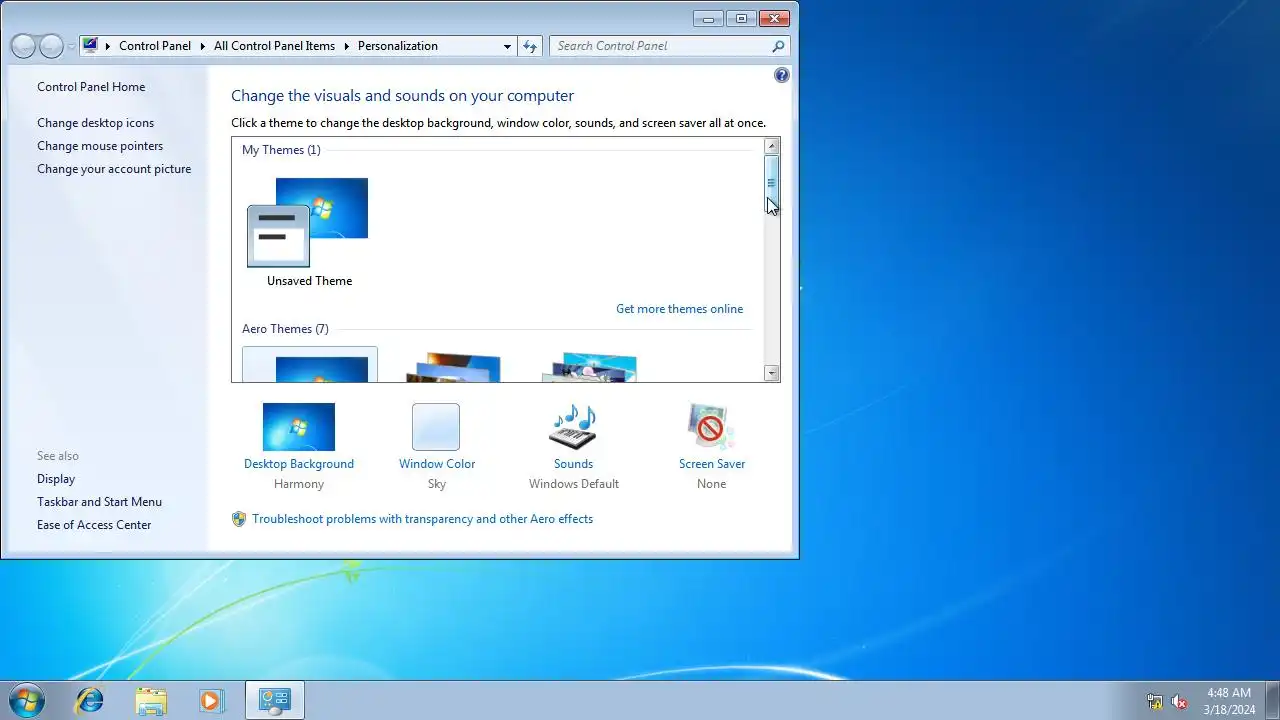
Task: Click All Control Panel Items breadcrumb
Action: (274, 46)
